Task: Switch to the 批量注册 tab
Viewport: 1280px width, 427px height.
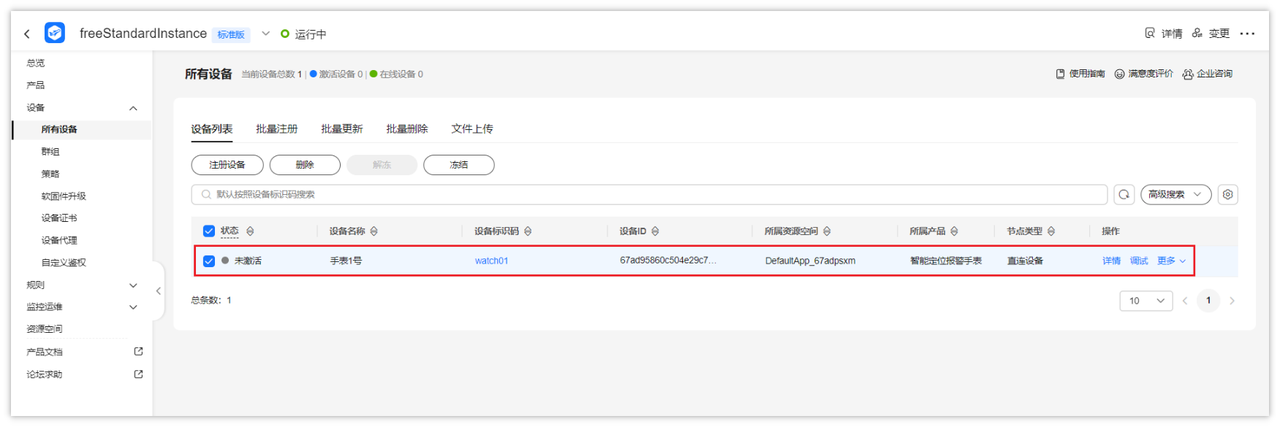Action: click(276, 129)
